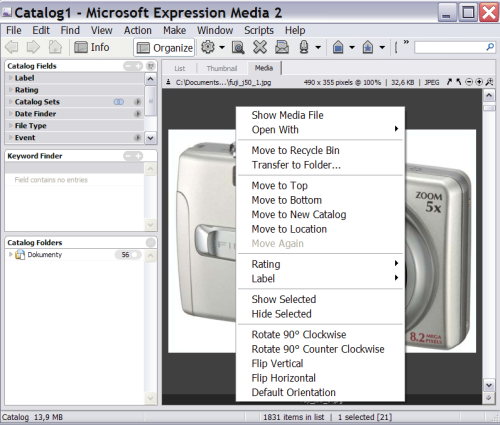Screen dimensions: 500x425
Task: Open the Info panel
Action: [x=92, y=48]
